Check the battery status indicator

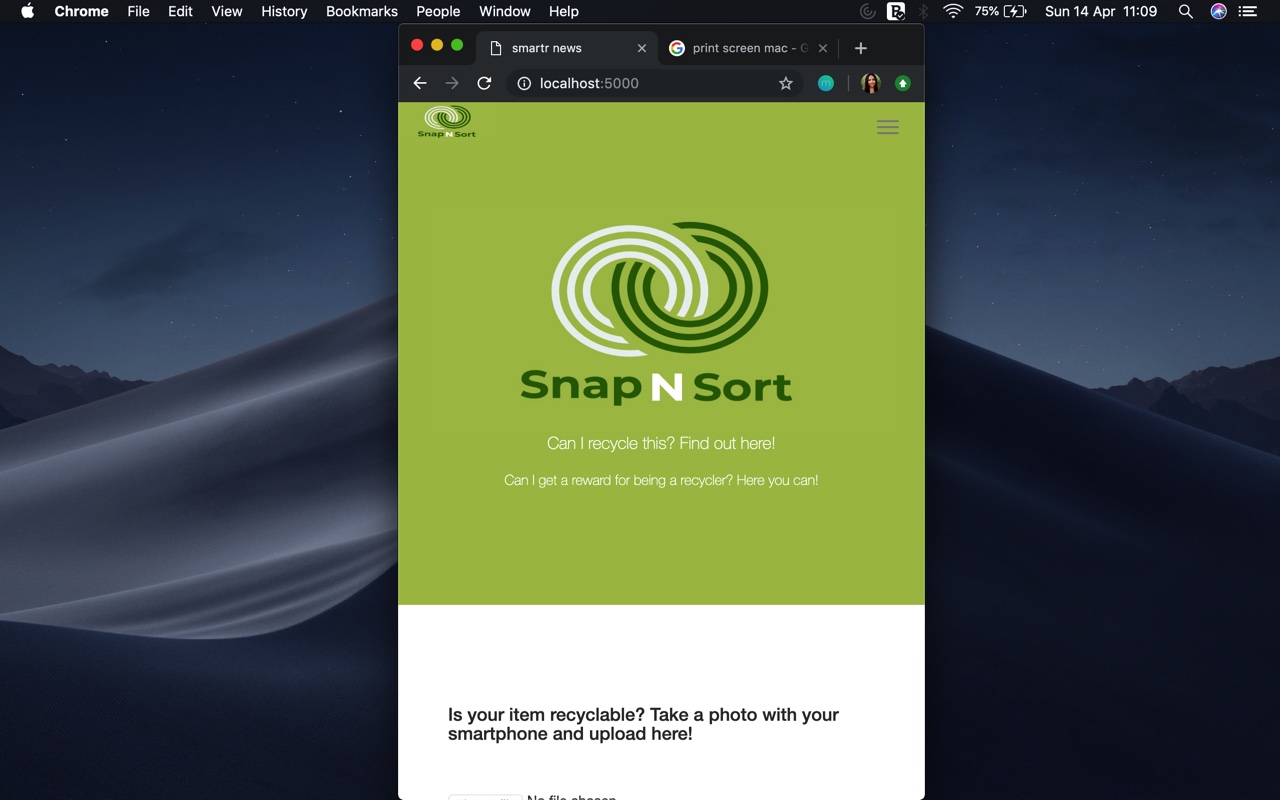pyautogui.click(x=1001, y=11)
